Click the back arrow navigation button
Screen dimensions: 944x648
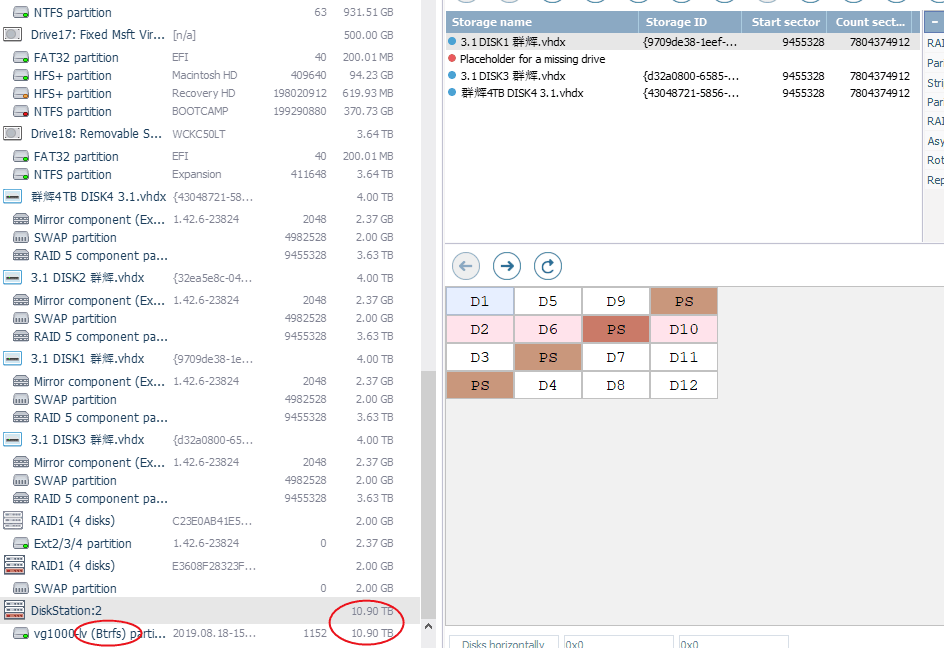(466, 266)
